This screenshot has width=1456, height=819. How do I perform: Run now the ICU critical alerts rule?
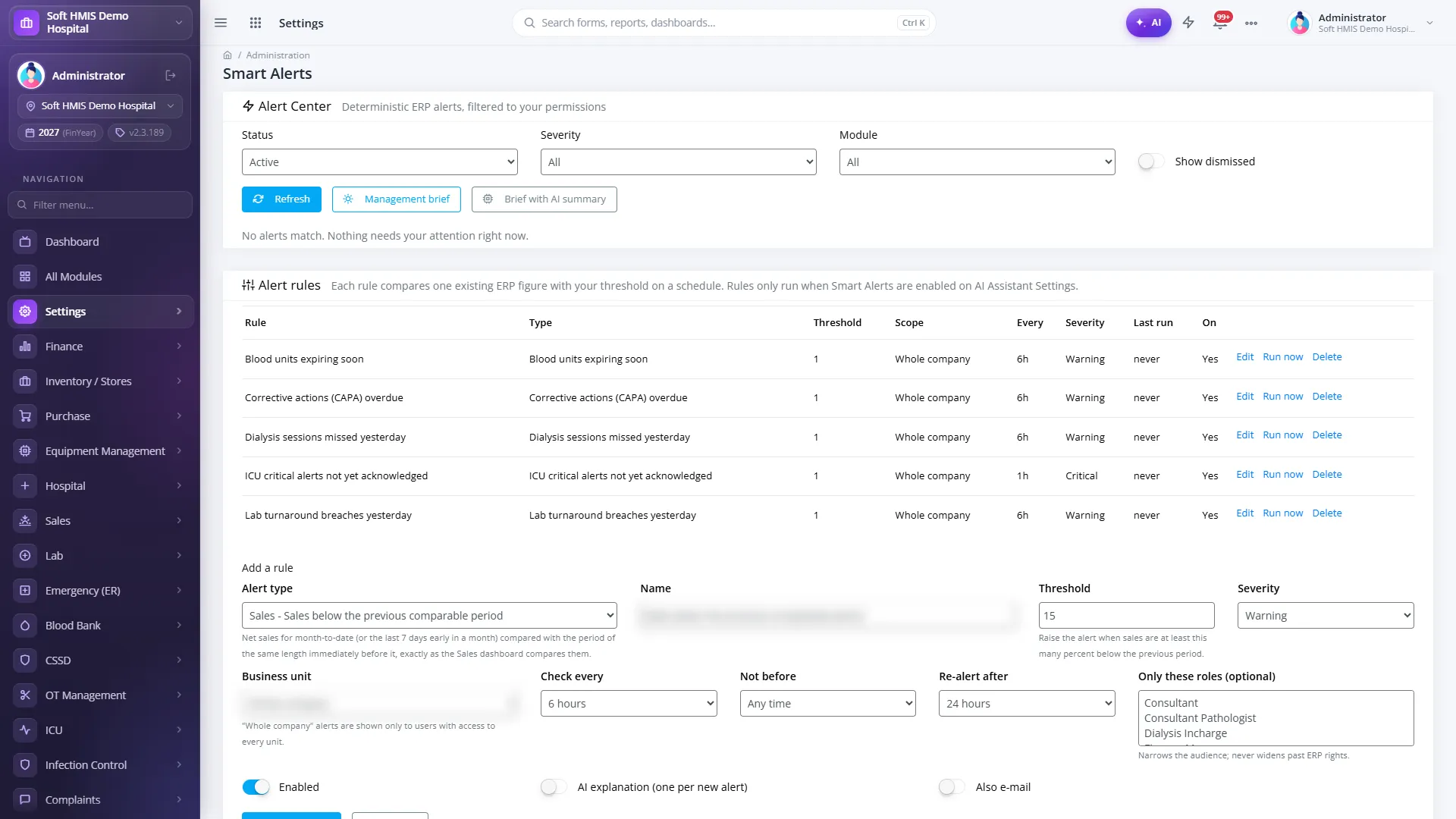click(1282, 475)
